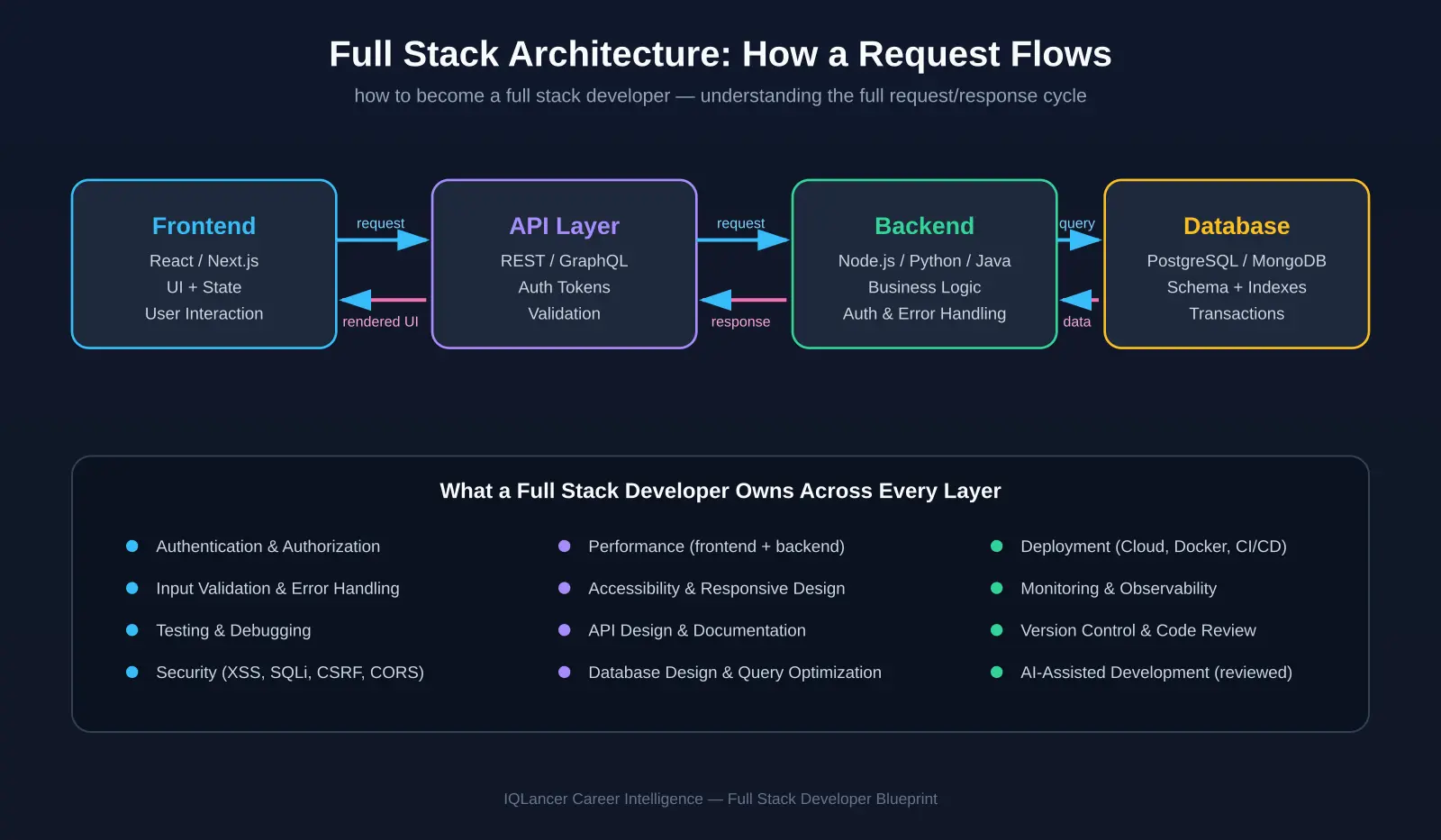The height and width of the screenshot is (840, 1441).
Task: Click the pink response arrow toward API Layer
Action: coord(742,300)
